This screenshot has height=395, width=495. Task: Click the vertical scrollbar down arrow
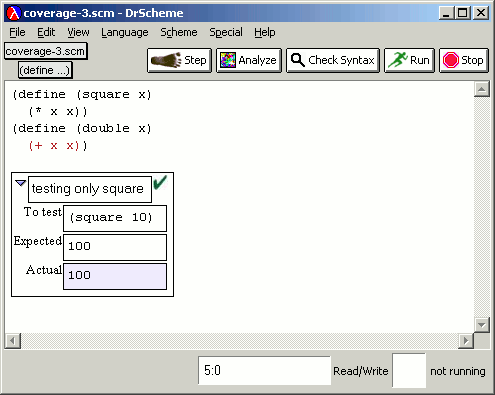(482, 325)
